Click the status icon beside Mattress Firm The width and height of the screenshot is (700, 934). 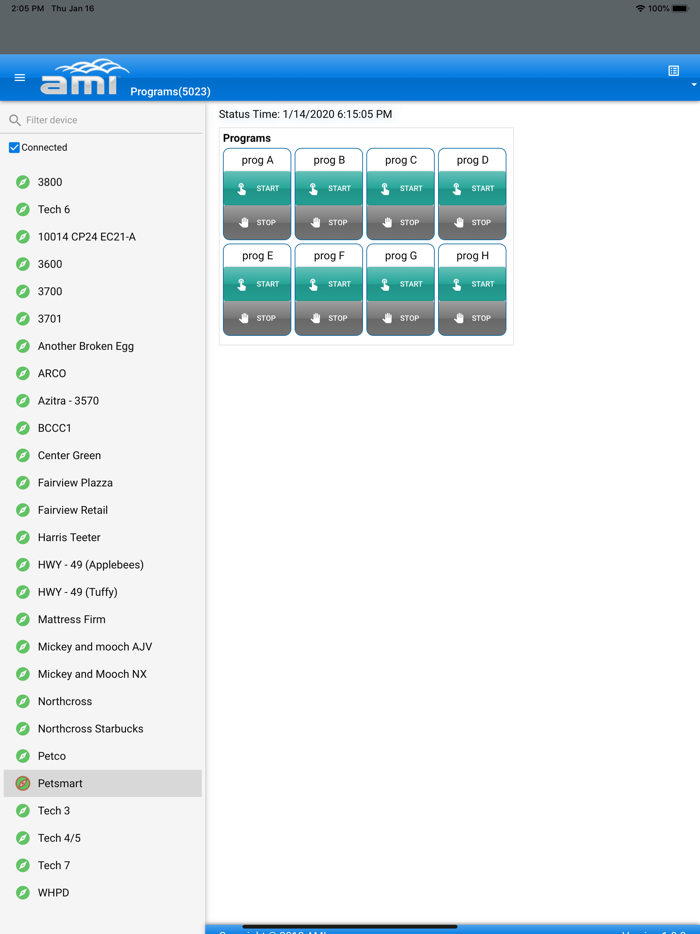click(23, 619)
